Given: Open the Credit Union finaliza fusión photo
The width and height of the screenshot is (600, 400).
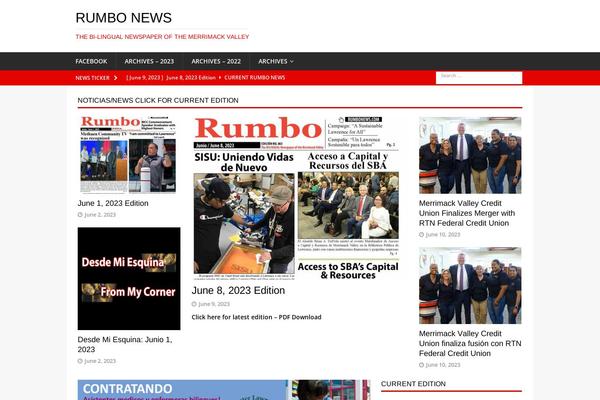Looking at the screenshot, I should (470, 286).
